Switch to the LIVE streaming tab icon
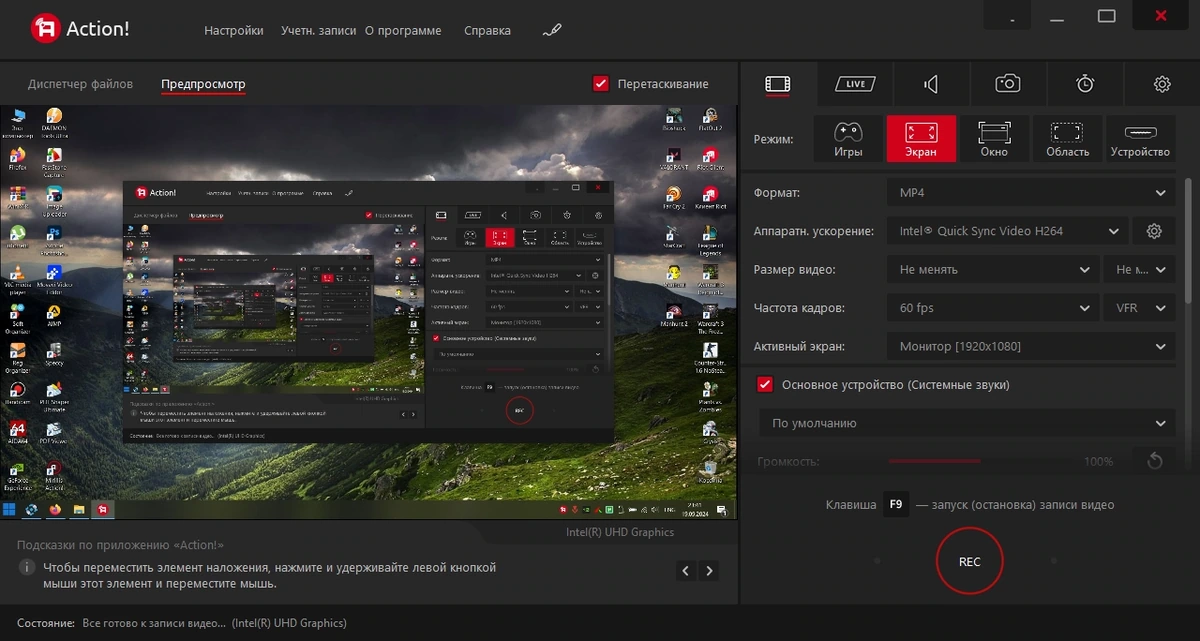 (x=855, y=84)
